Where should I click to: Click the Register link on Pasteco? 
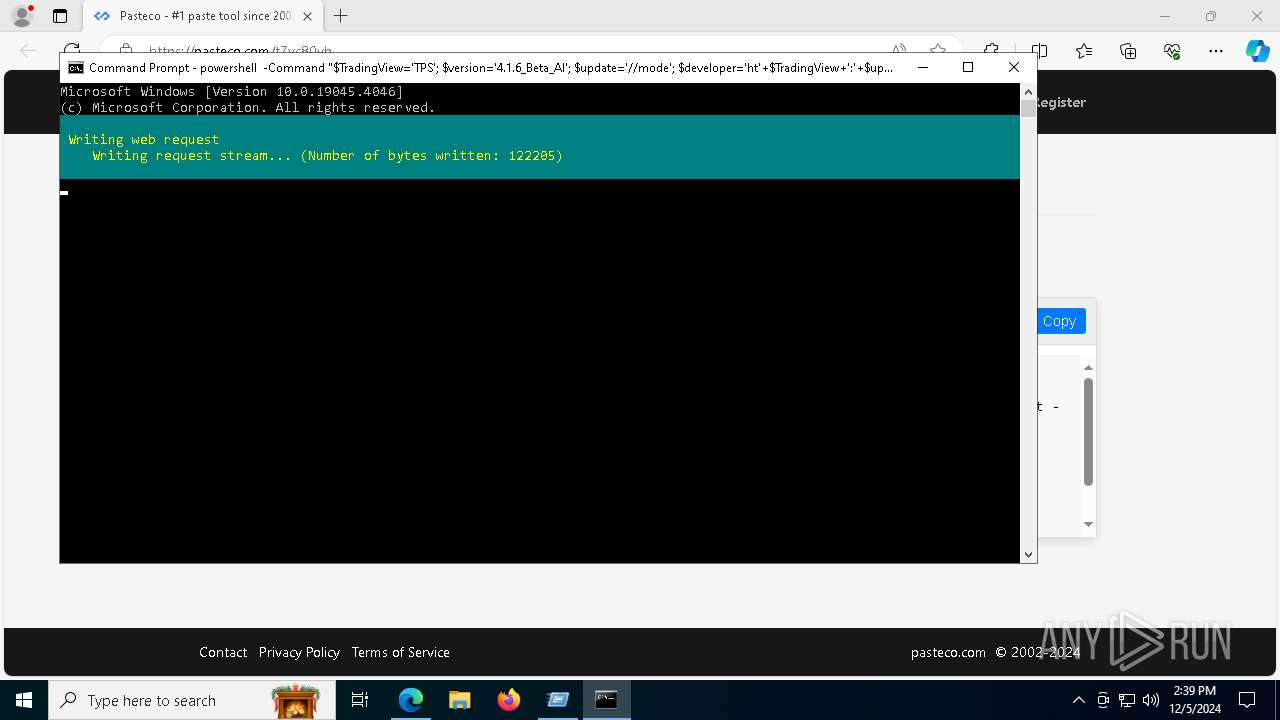pos(1060,102)
